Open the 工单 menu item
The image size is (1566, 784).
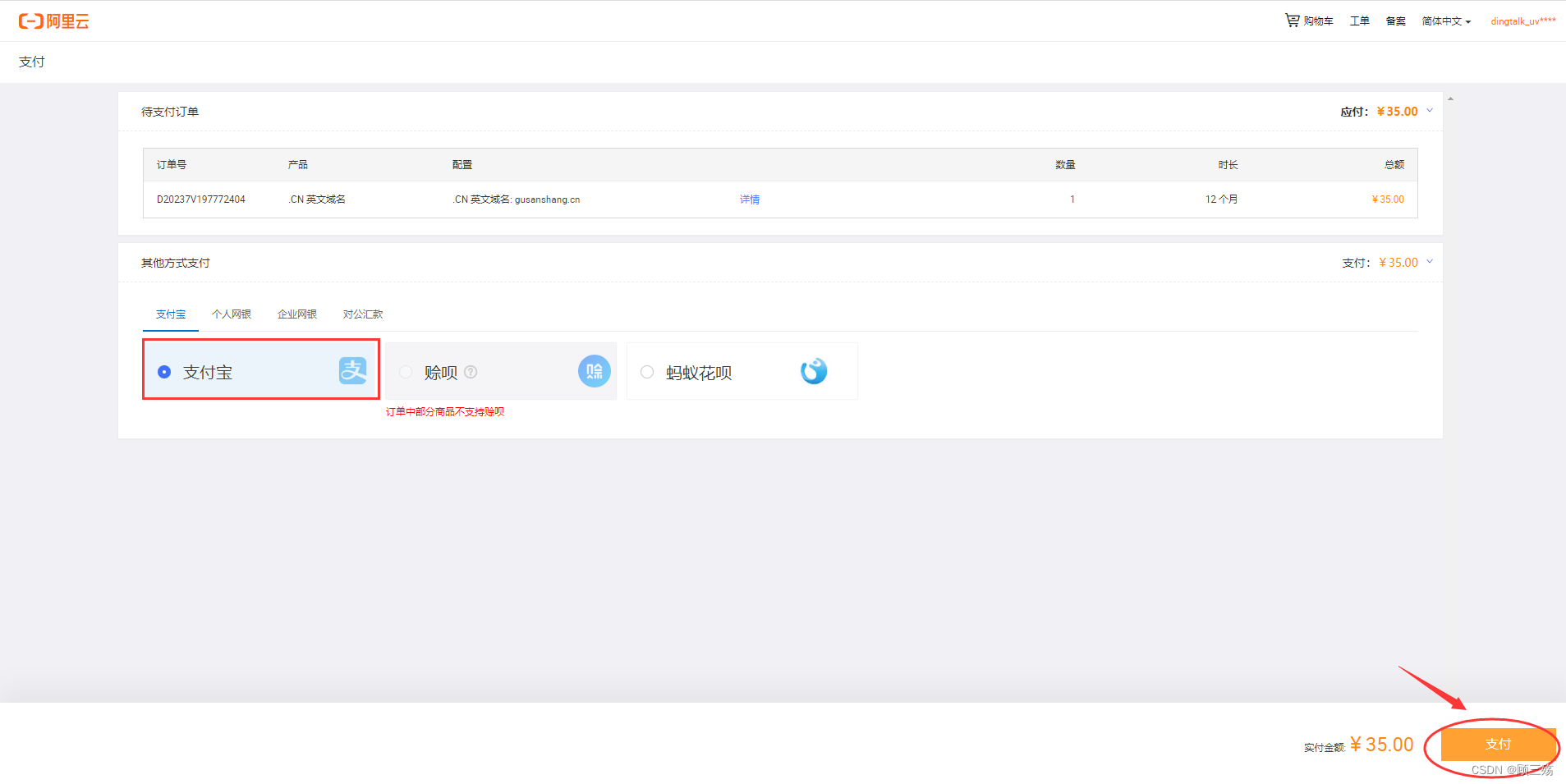click(x=1360, y=21)
